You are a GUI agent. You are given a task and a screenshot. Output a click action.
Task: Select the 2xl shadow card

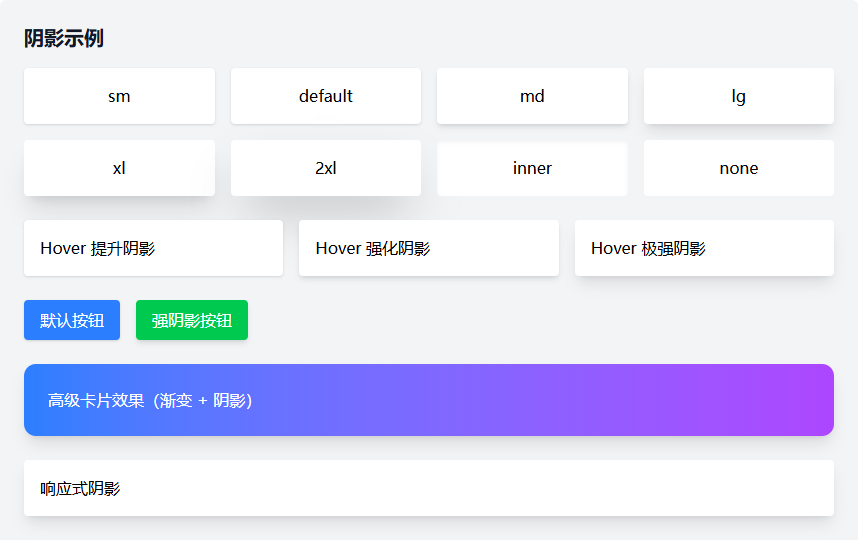coord(325,168)
